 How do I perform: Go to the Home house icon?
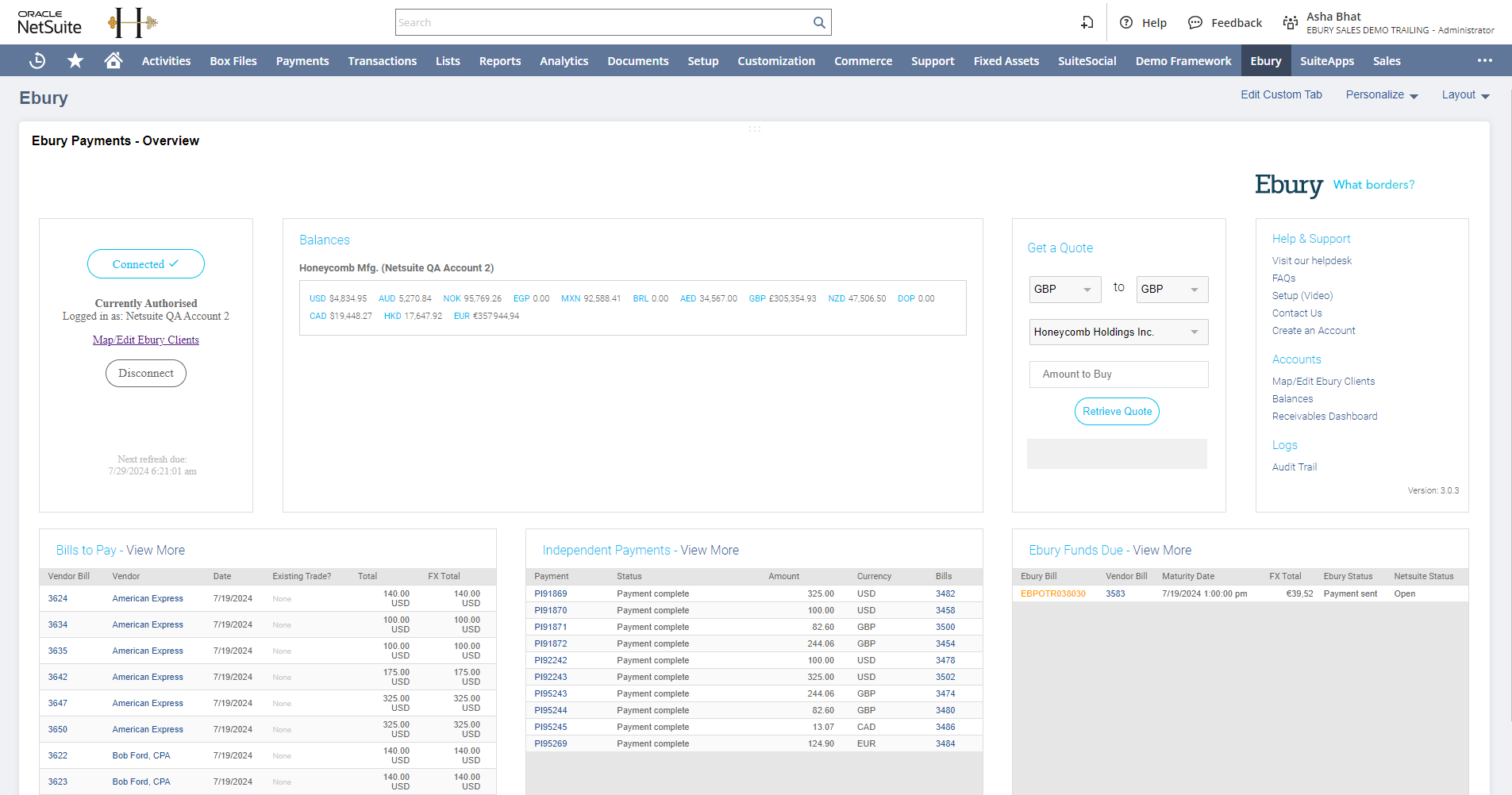click(x=113, y=61)
